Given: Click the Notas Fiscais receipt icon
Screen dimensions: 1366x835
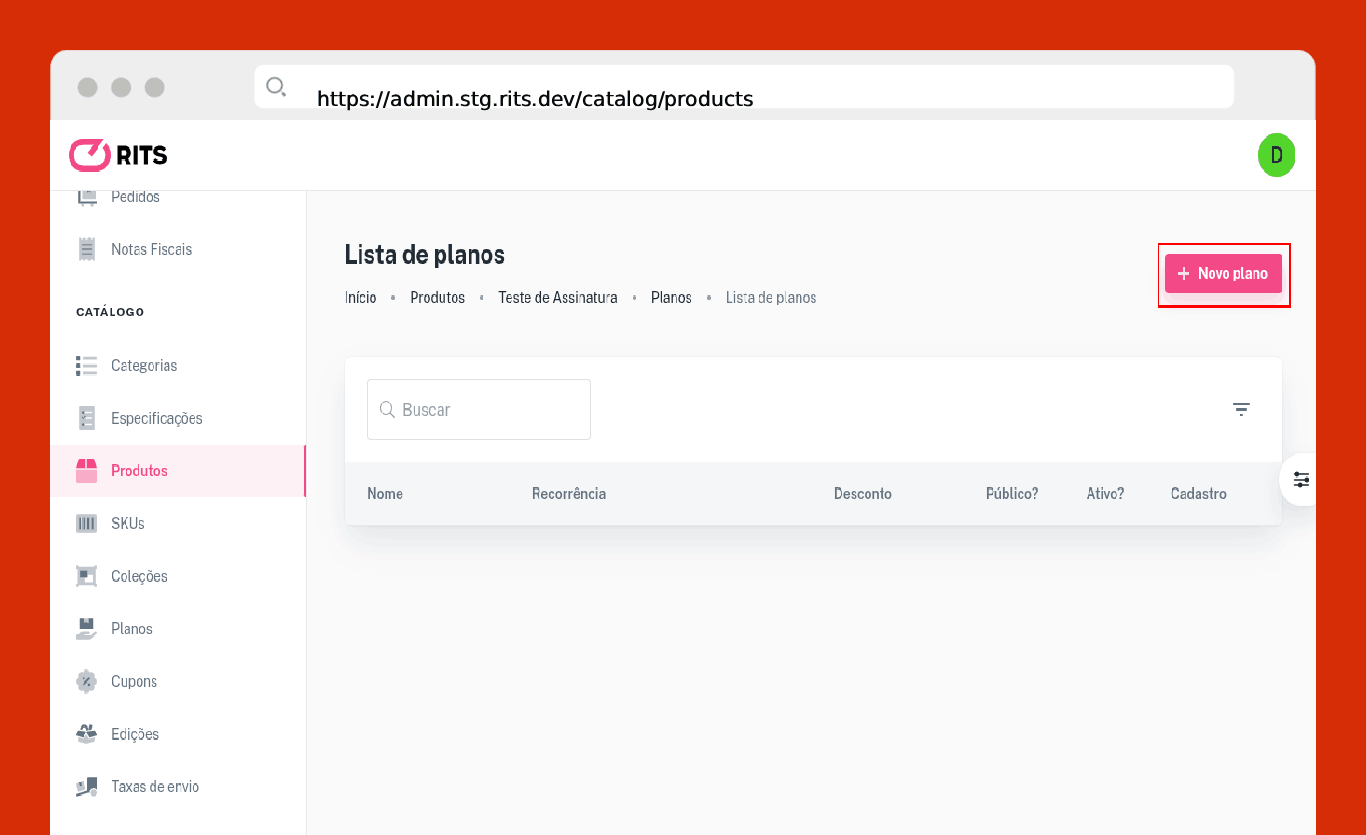Looking at the screenshot, I should coord(87,249).
